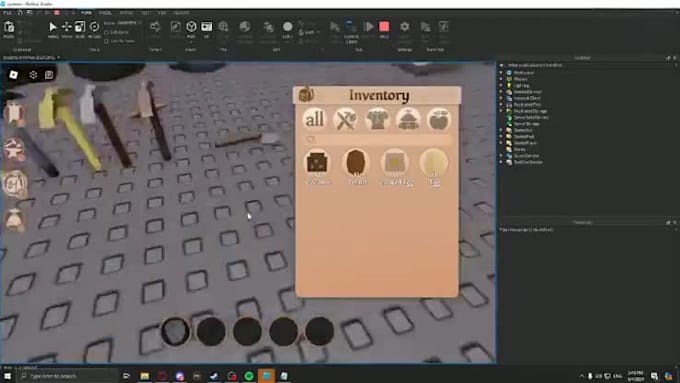Select the first hotbar slot
The width and height of the screenshot is (680, 383).
[175, 331]
